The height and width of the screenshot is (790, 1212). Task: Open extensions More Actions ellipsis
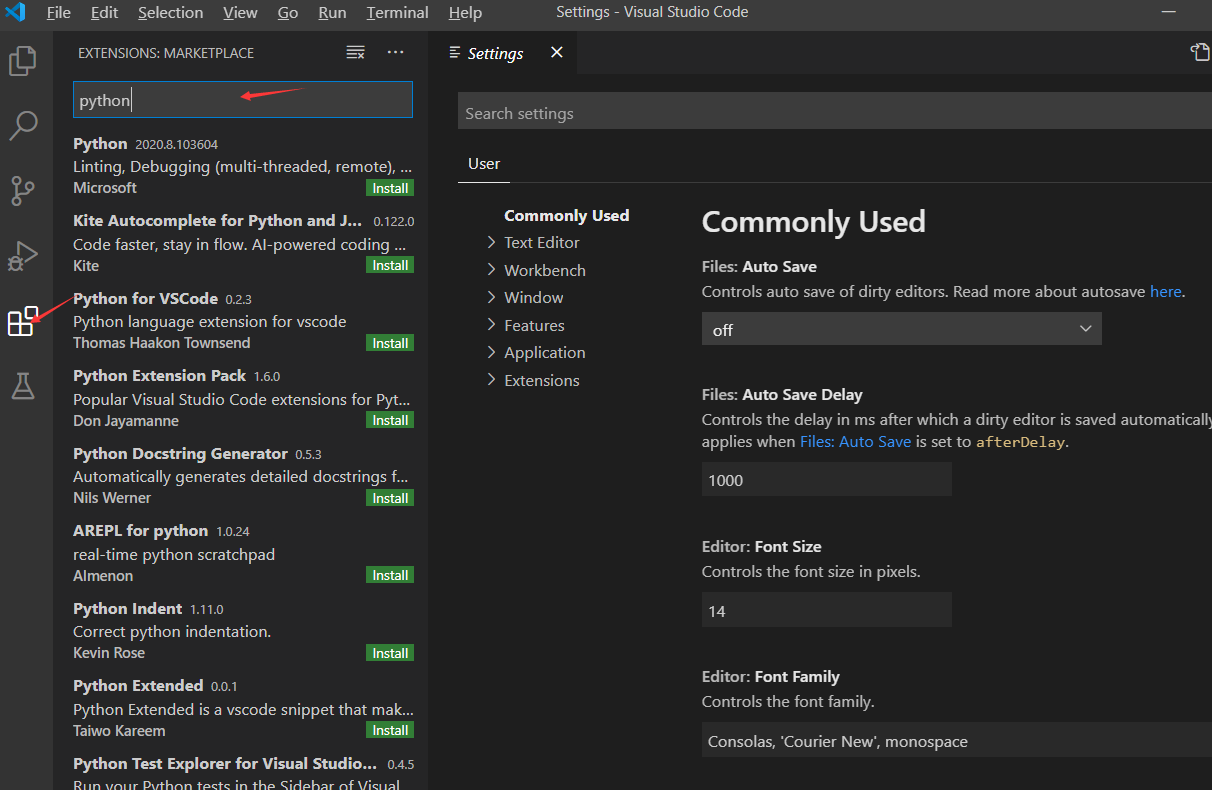click(x=396, y=52)
